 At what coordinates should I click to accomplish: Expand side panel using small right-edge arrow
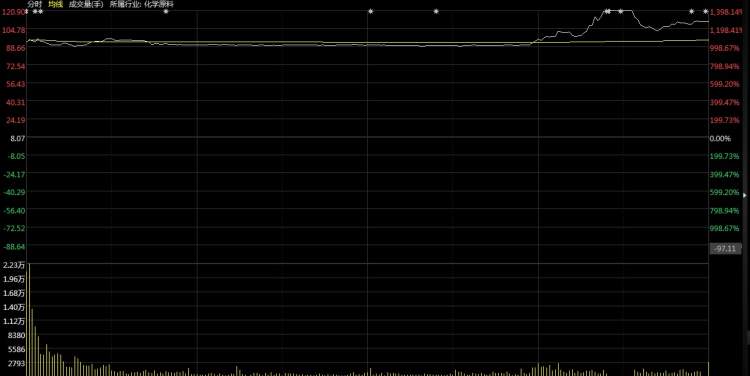coord(745,195)
